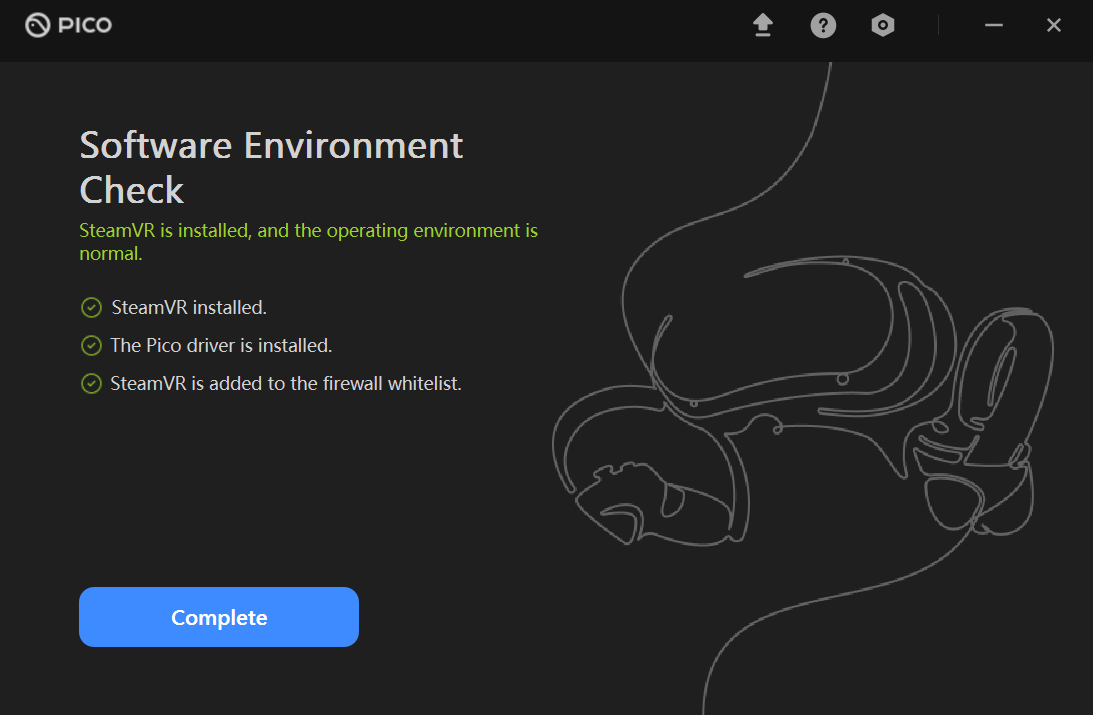Click the Complete button

pos(219,617)
